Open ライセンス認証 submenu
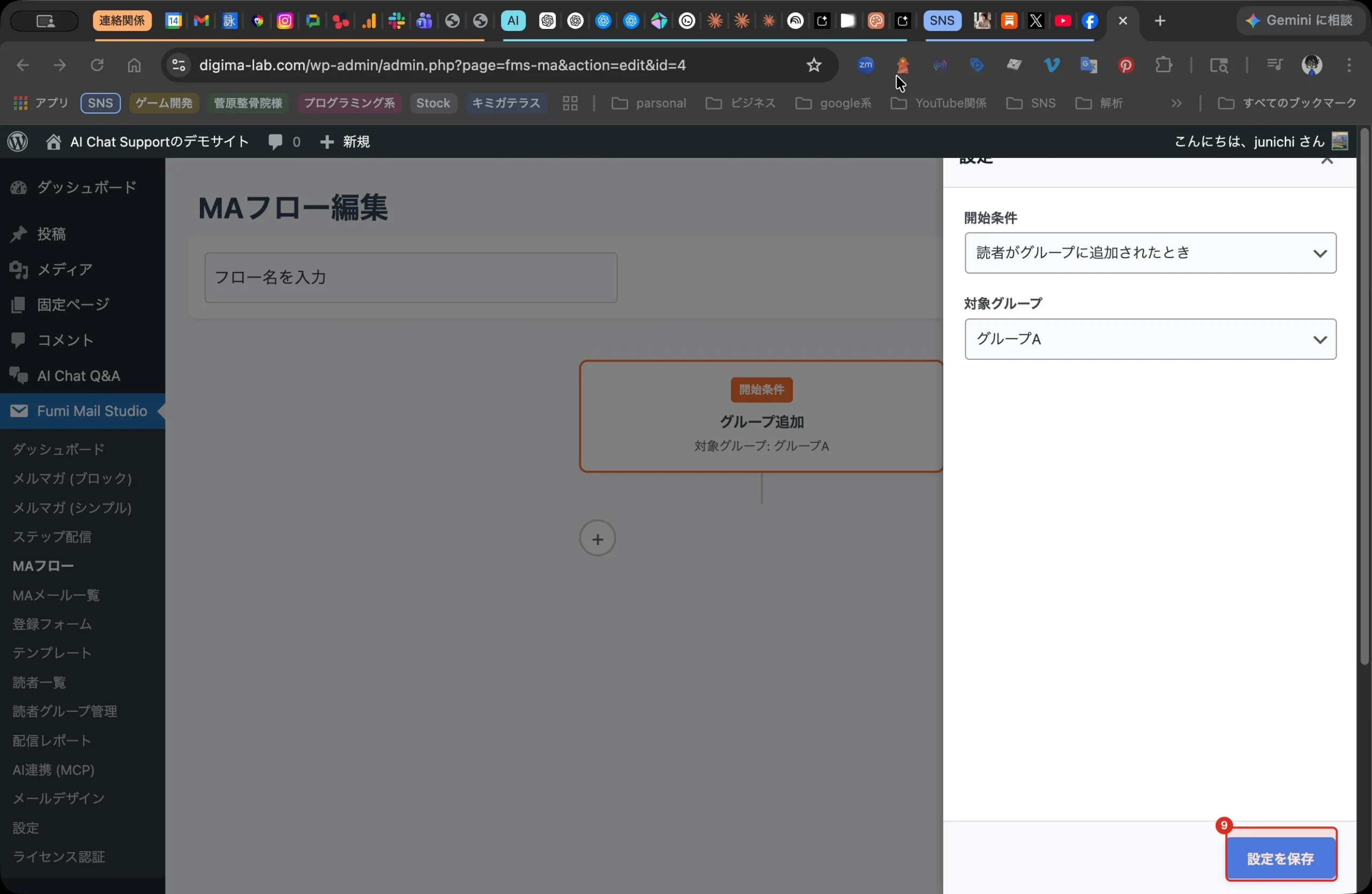This screenshot has height=894, width=1372. click(x=58, y=857)
